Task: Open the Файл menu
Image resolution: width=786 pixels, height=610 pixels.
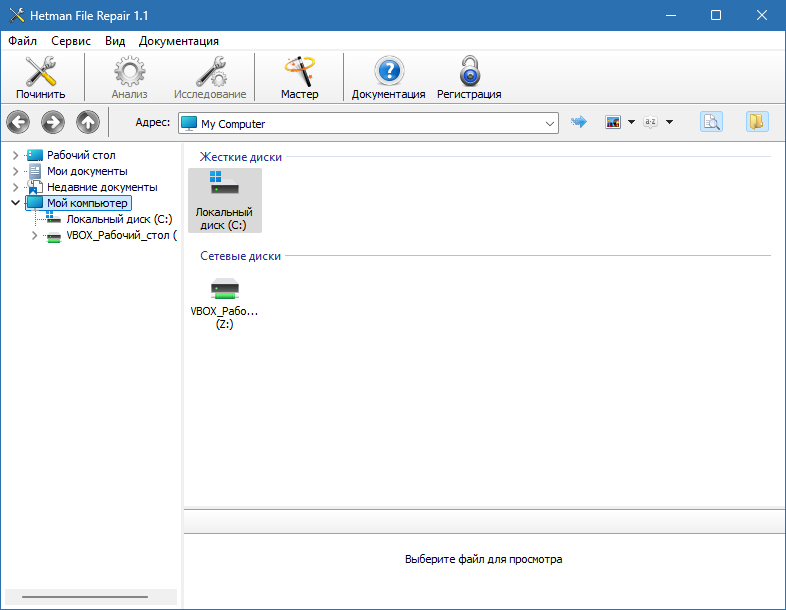Action: 22,41
